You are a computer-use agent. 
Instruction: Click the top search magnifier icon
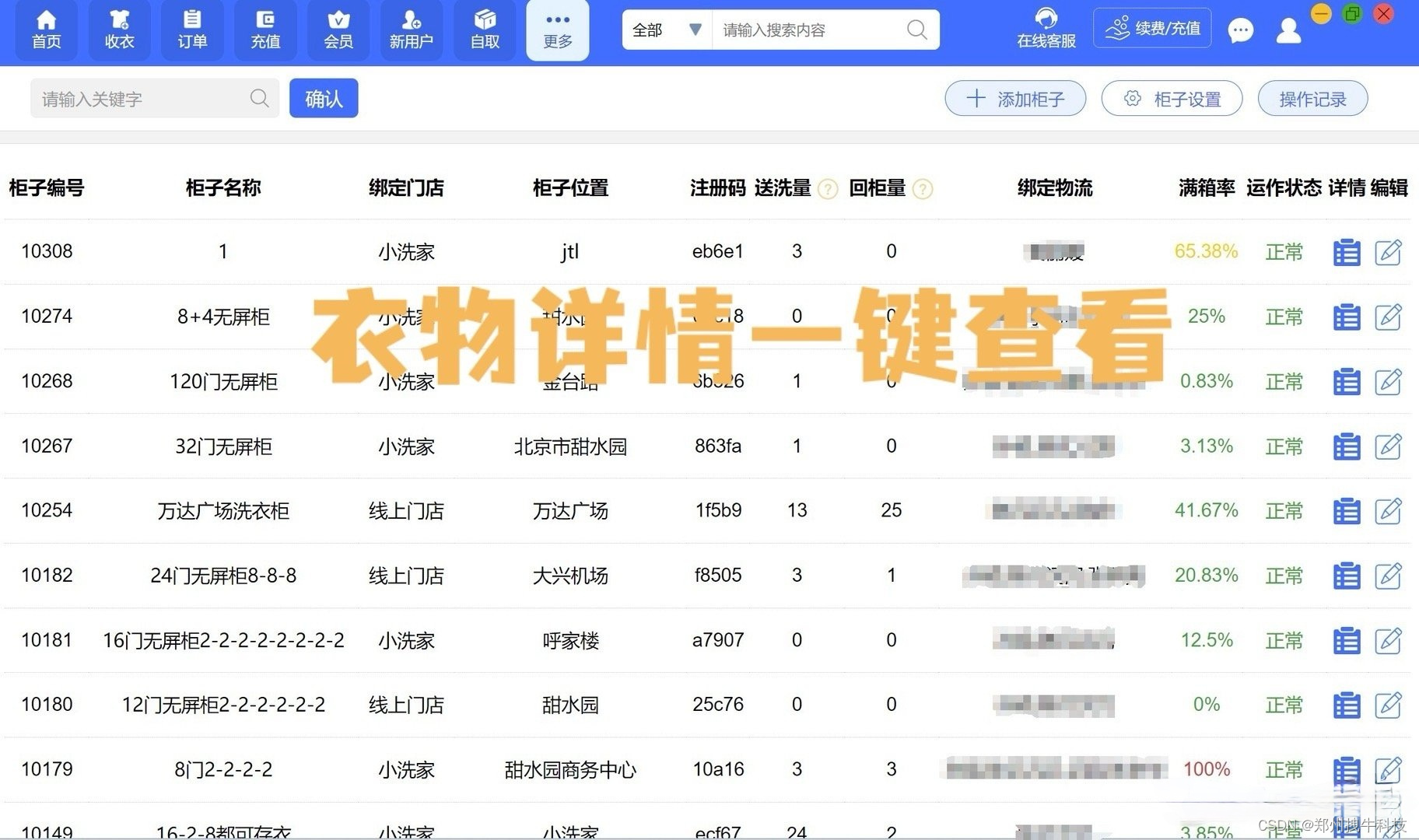pos(917,30)
